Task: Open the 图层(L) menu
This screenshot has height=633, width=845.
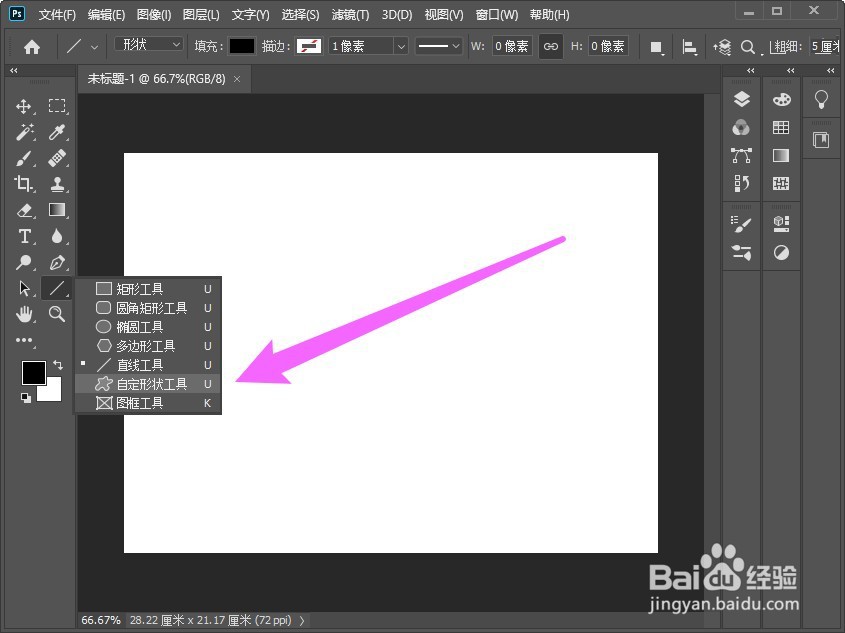Action: (x=200, y=15)
